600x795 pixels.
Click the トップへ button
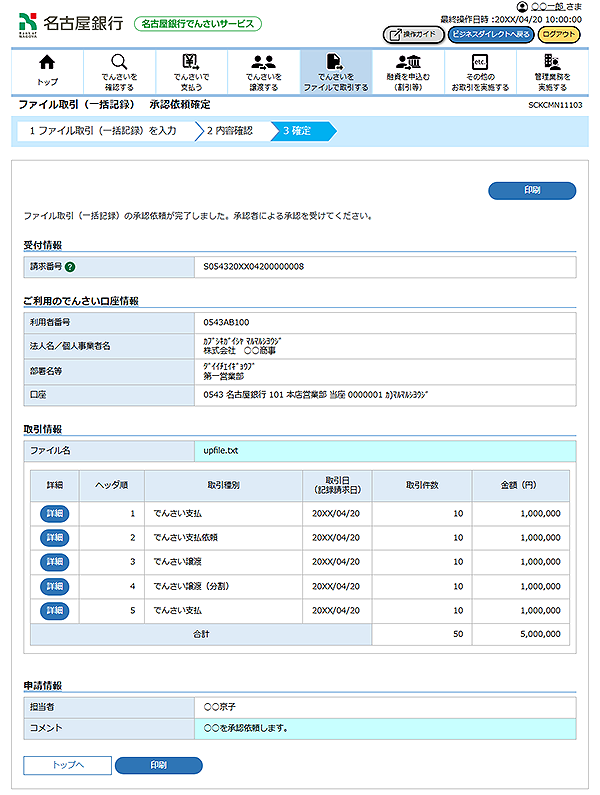tap(67, 765)
